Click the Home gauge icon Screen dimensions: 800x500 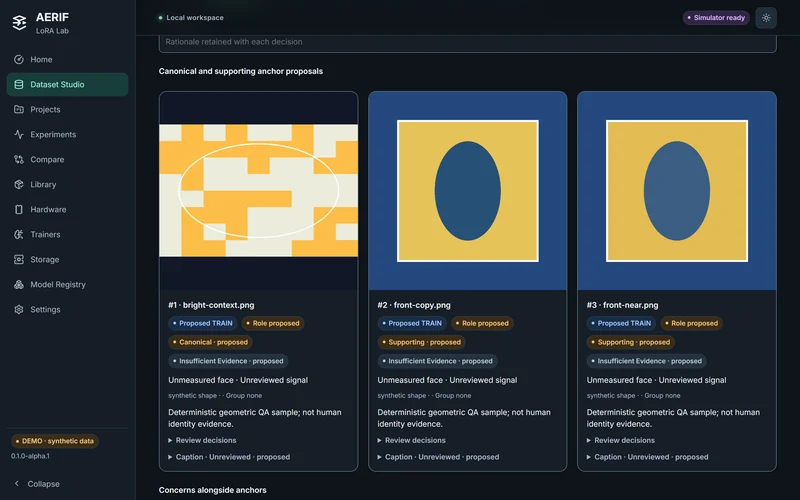coord(19,59)
